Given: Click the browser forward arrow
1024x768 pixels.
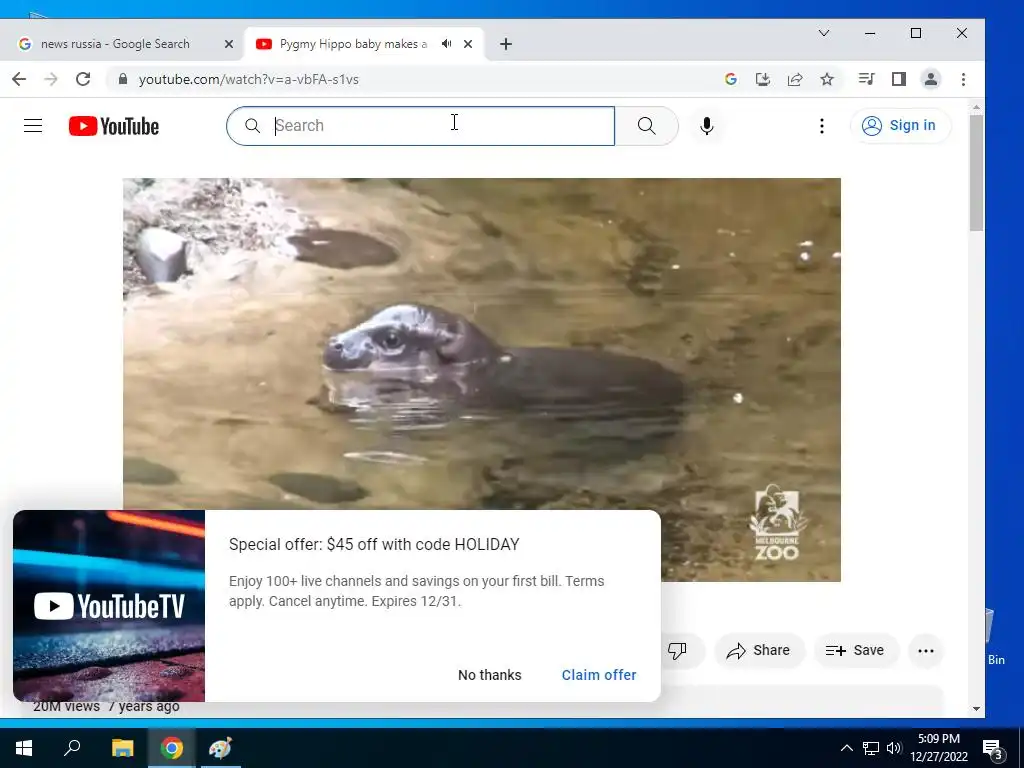Looking at the screenshot, I should point(51,79).
